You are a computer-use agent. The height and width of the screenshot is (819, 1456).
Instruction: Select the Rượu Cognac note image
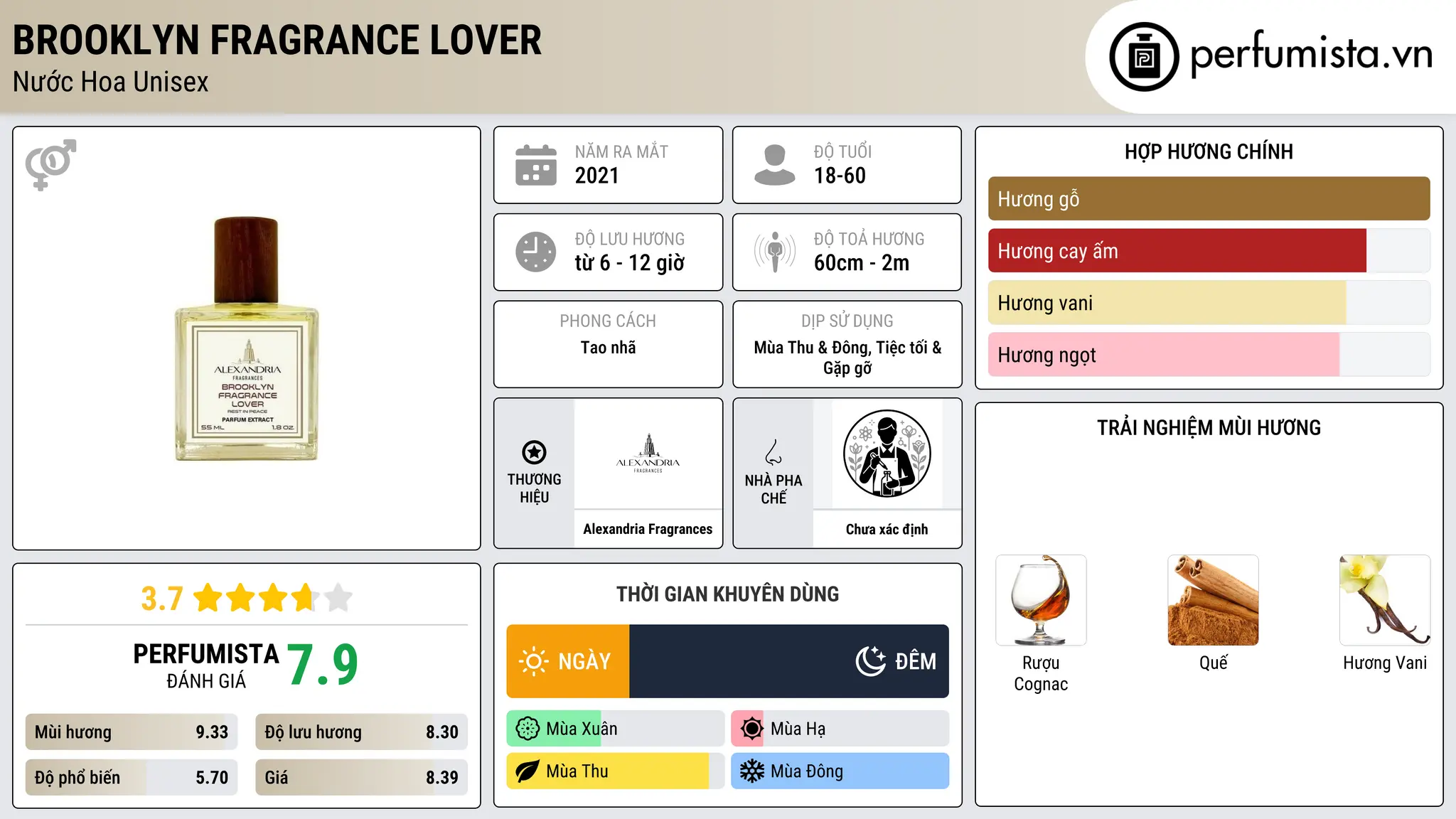pyautogui.click(x=1041, y=600)
